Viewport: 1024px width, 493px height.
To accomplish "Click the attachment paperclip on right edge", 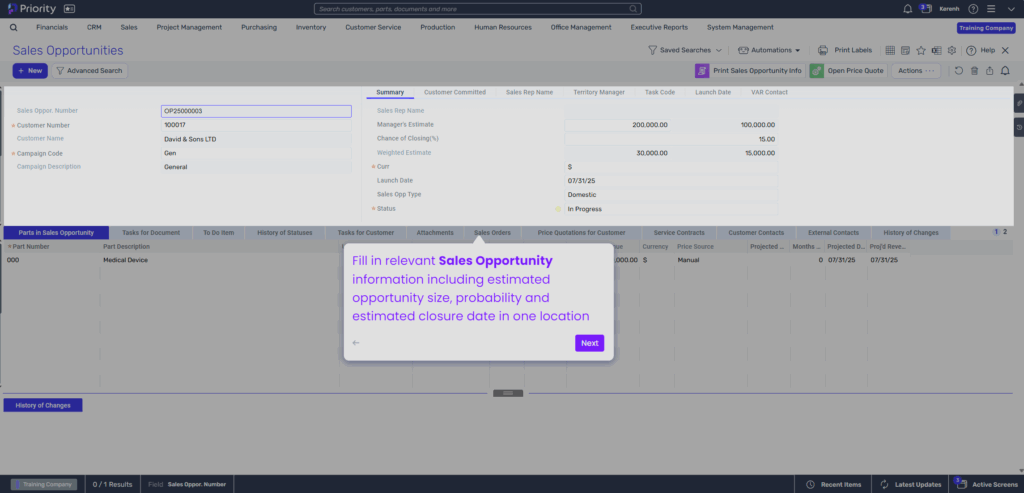I will (1019, 103).
